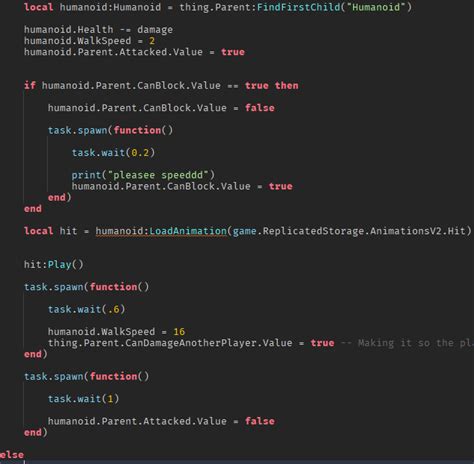Click the 'if humanoid.Parent.CanBlock.Value == true then' line
Screen dimensions: 474x464
point(161,86)
